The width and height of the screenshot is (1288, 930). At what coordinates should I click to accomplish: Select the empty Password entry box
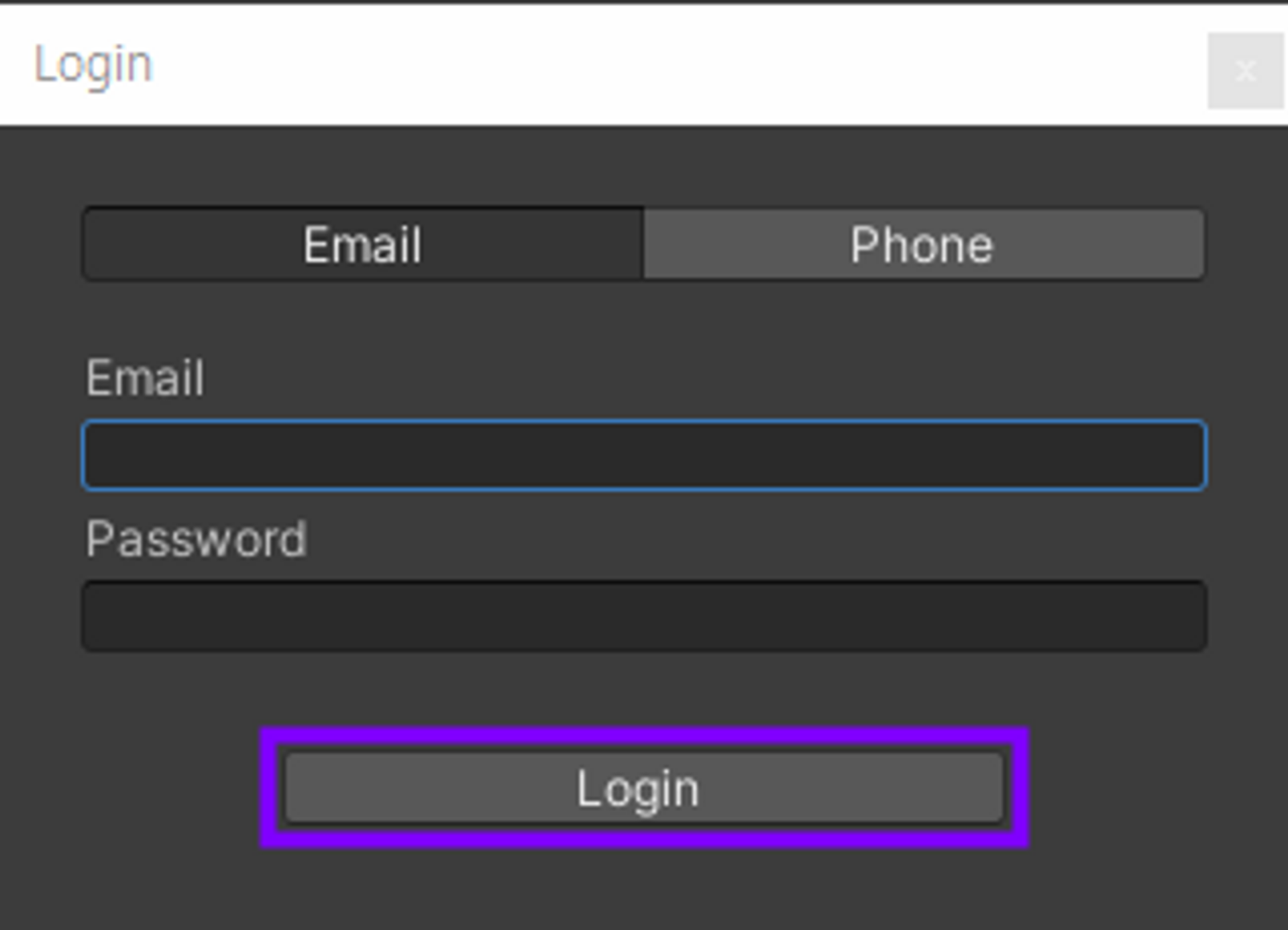pos(644,616)
